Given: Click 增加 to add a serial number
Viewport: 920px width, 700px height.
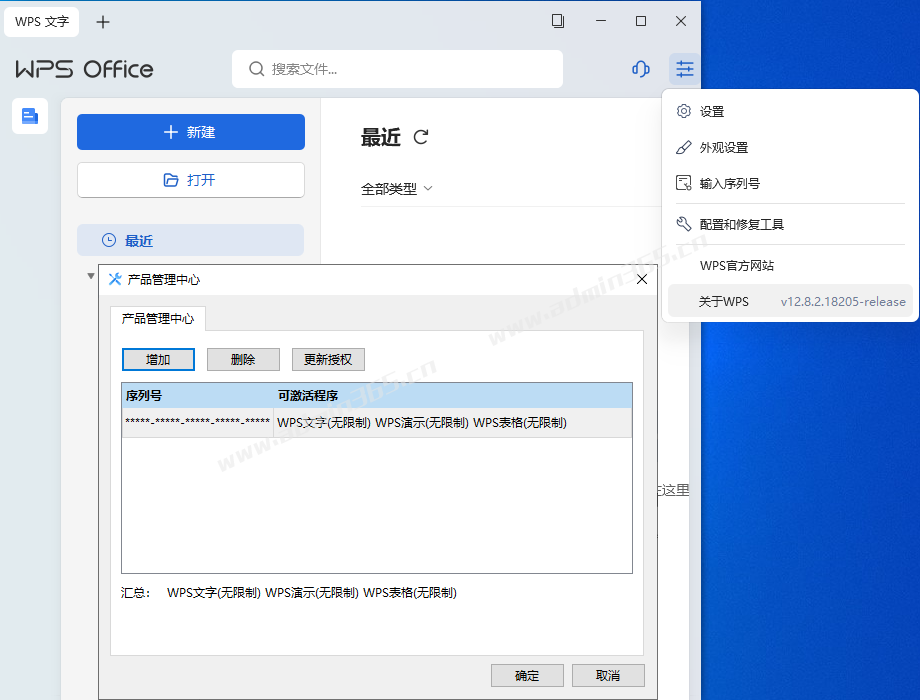Looking at the screenshot, I should click(x=158, y=360).
